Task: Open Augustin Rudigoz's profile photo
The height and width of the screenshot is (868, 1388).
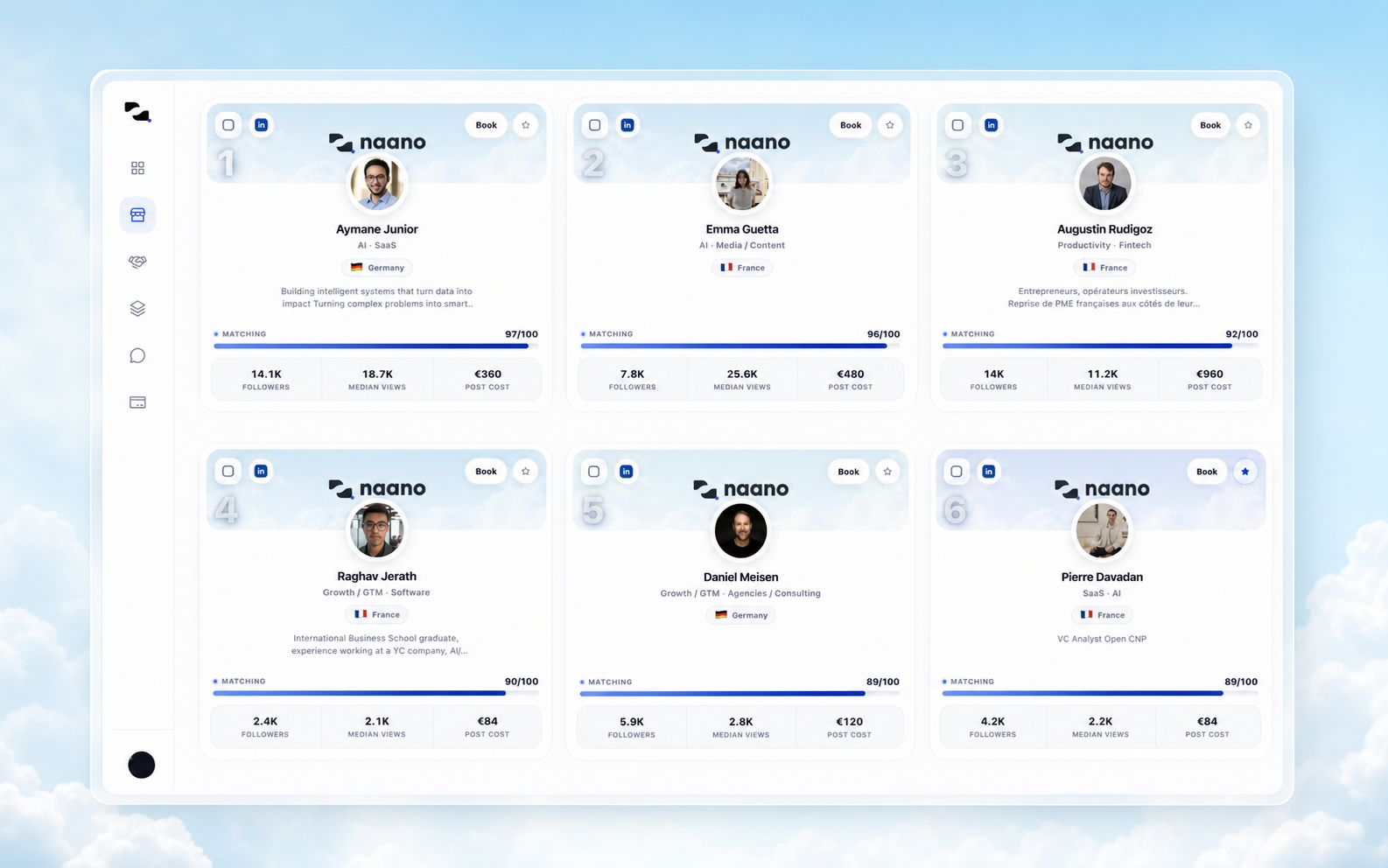Action: point(1104,184)
